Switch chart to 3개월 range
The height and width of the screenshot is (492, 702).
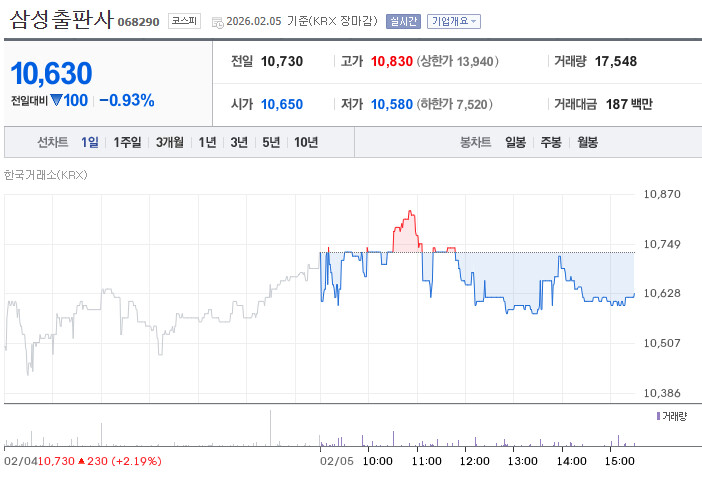(170, 142)
